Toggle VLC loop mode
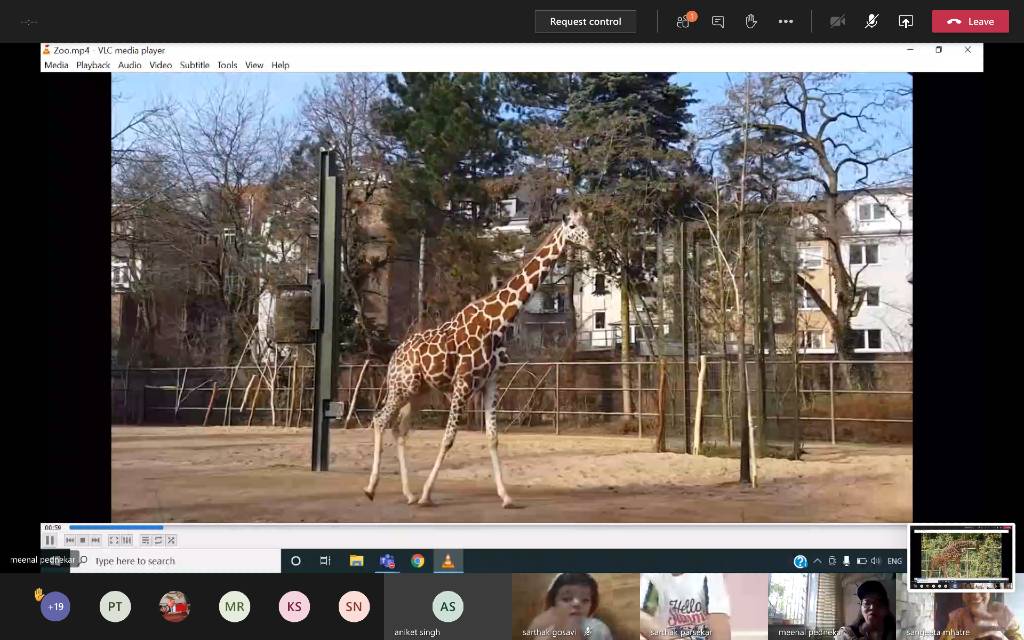 [158, 540]
